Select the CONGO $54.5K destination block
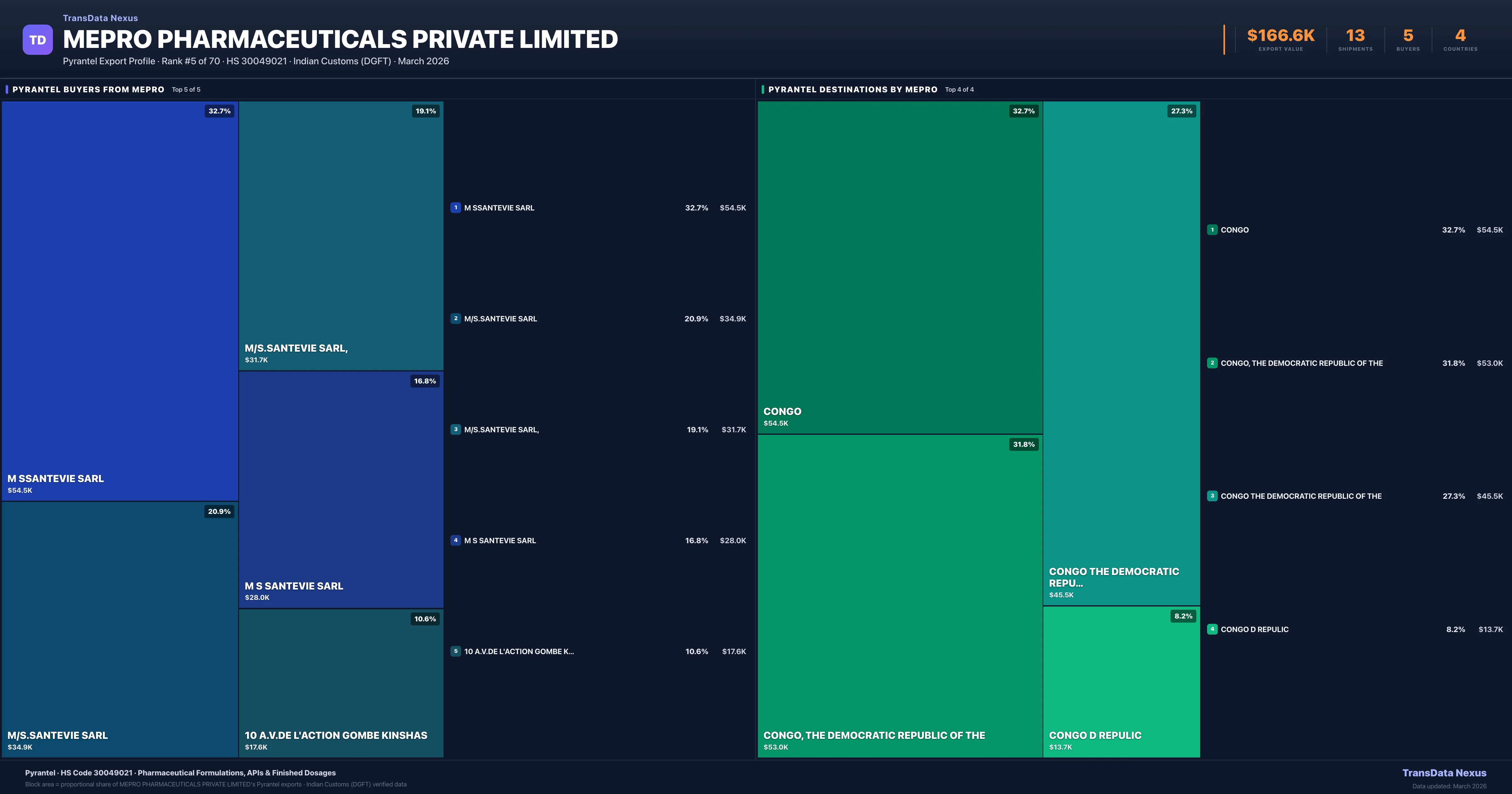 coord(899,267)
